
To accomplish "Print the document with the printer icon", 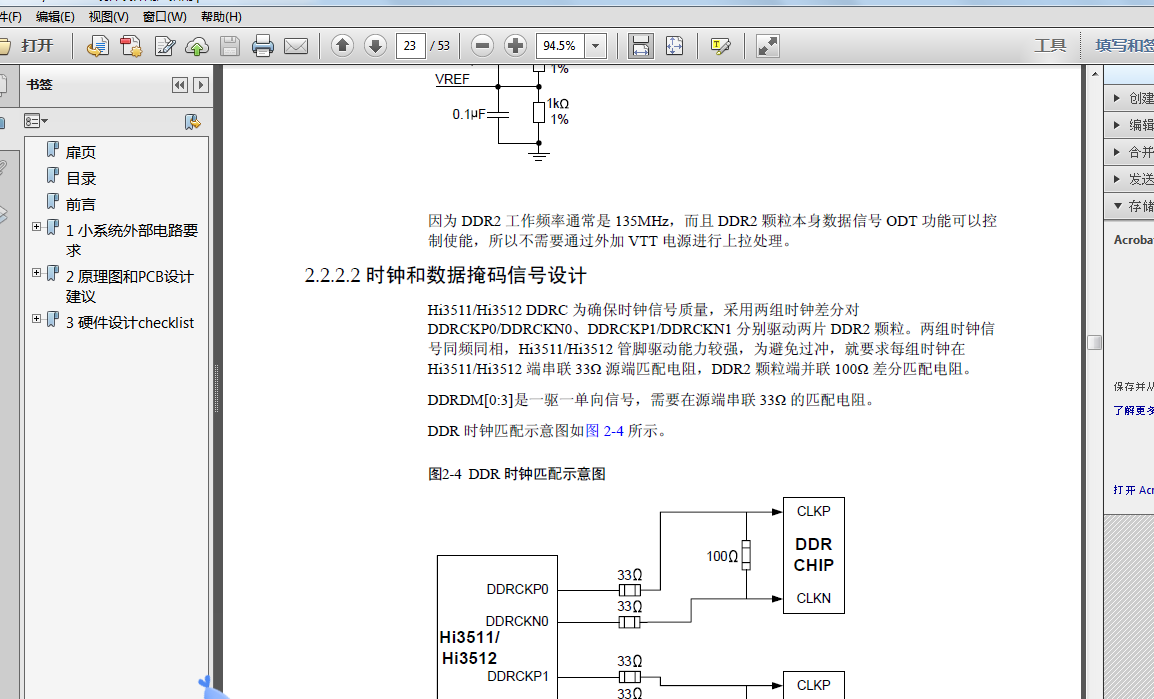I will 263,46.
